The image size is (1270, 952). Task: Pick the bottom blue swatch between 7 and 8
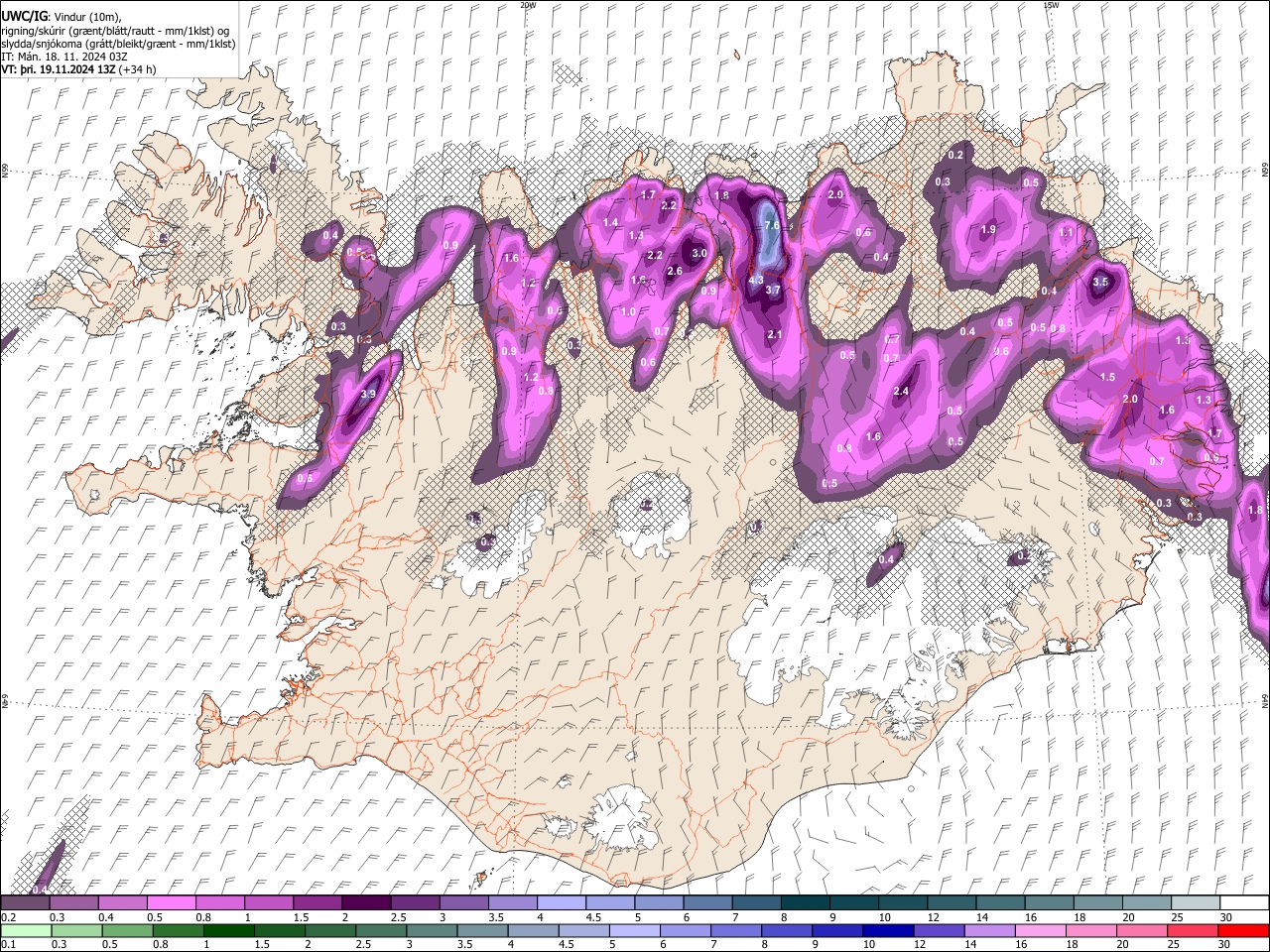coord(736,930)
